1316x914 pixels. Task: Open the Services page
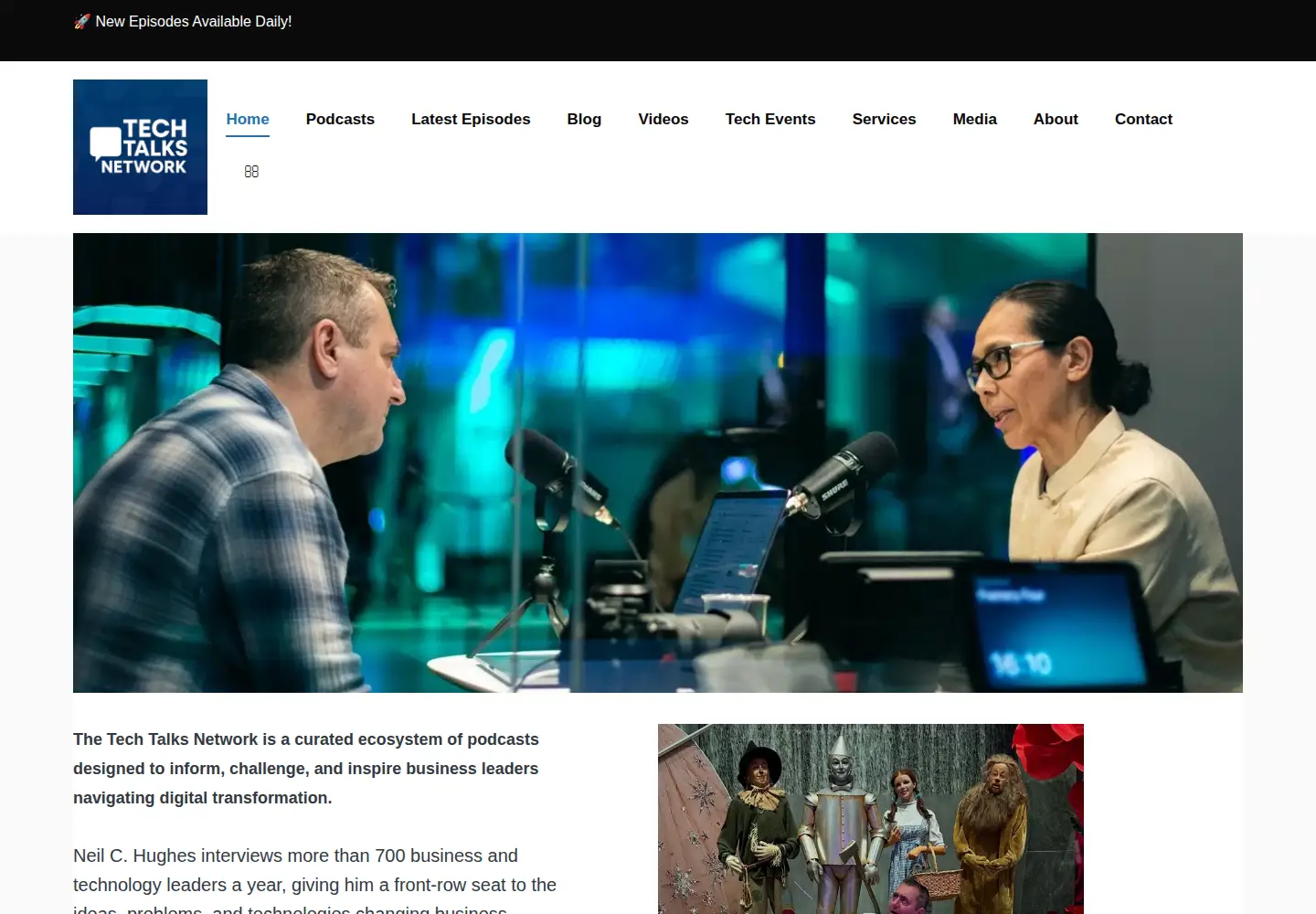click(884, 119)
